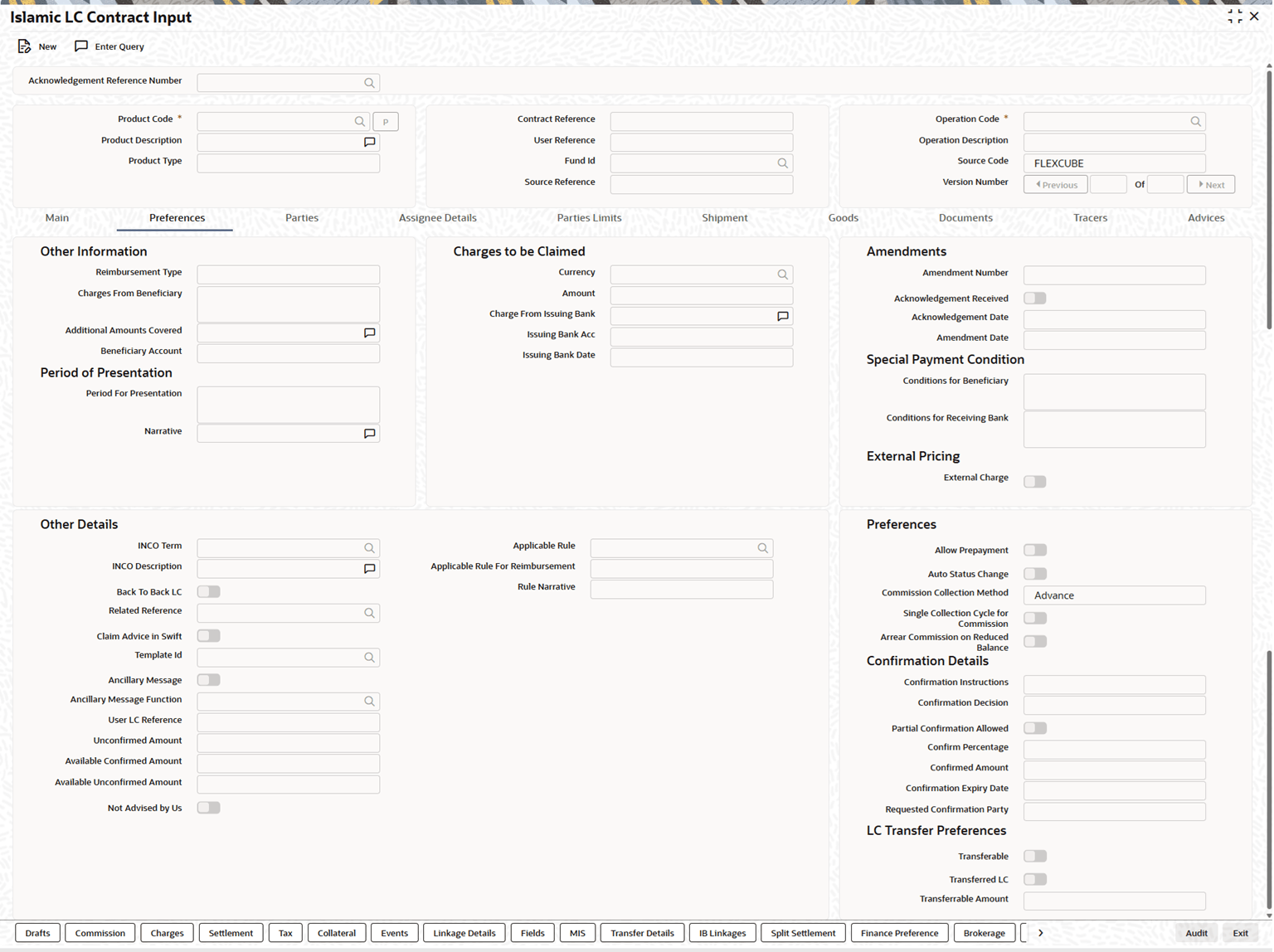Enable Back To Back LC switch
Image resolution: width=1274 pixels, height=952 pixels.
208,591
